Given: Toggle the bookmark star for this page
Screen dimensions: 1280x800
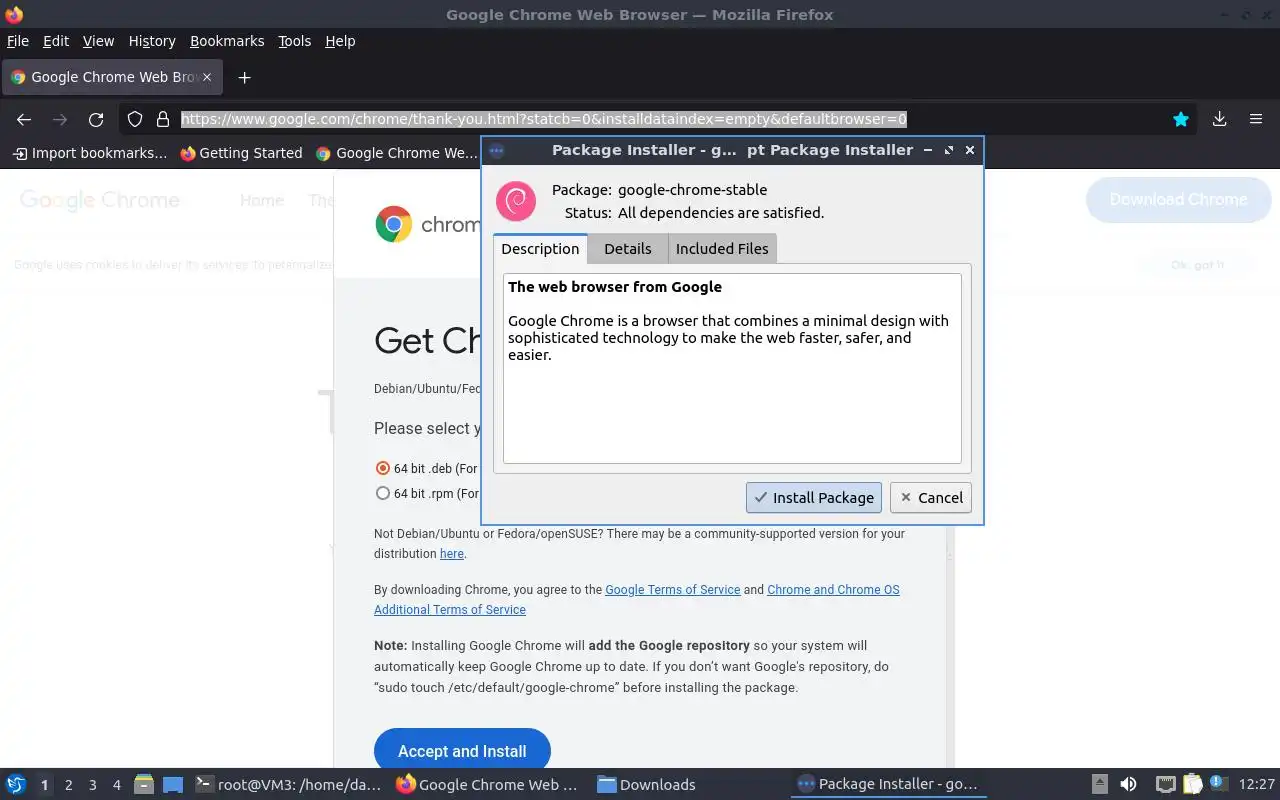Looking at the screenshot, I should [1181, 119].
